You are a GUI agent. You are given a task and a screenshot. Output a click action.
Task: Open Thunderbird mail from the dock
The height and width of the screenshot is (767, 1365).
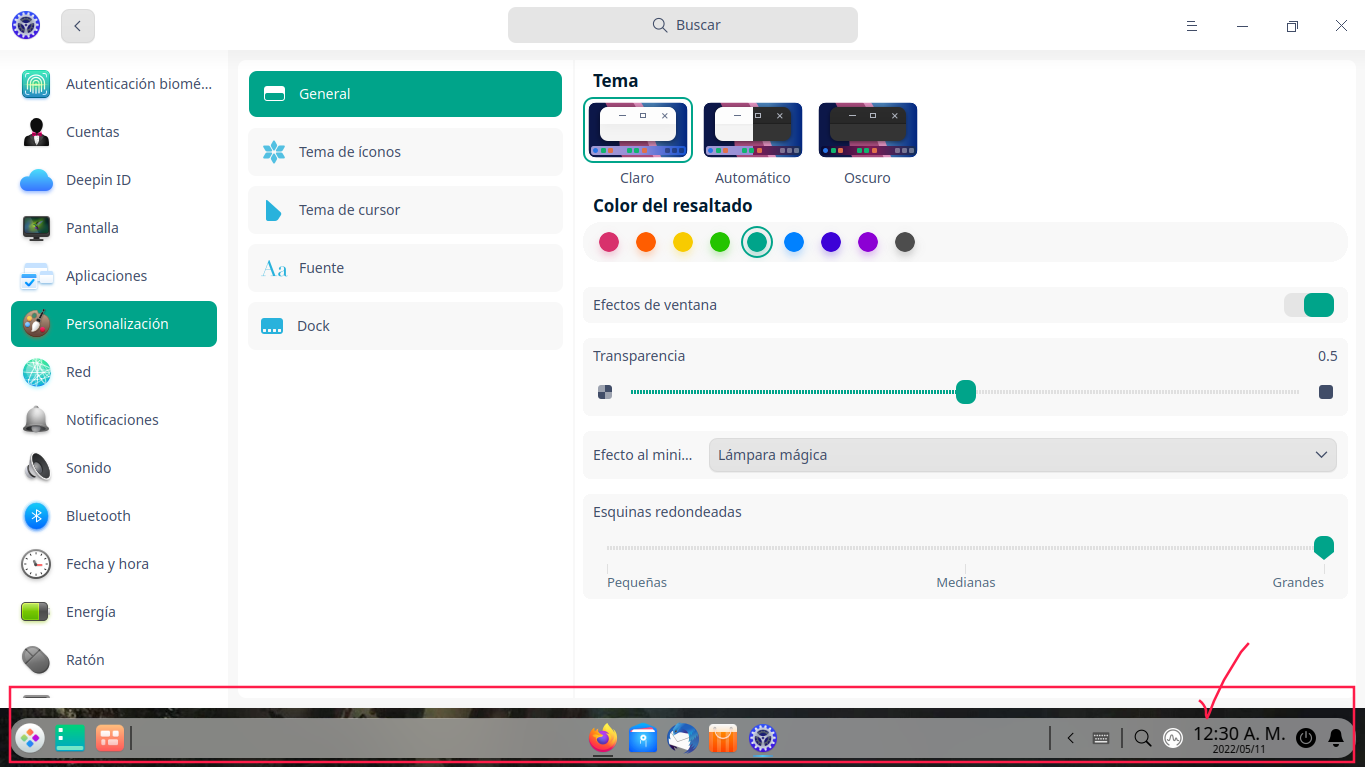tap(683, 738)
